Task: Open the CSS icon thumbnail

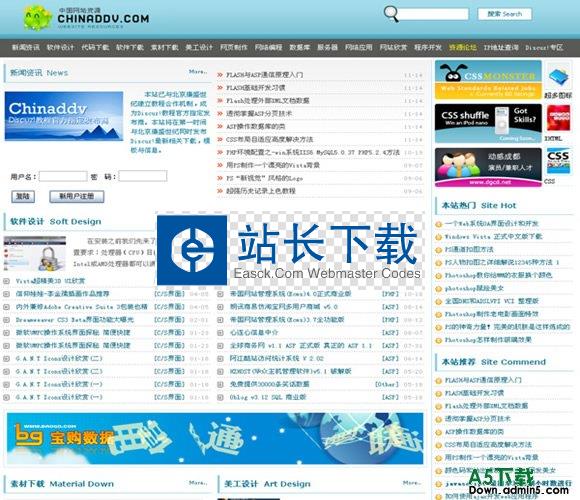Action: tap(558, 162)
